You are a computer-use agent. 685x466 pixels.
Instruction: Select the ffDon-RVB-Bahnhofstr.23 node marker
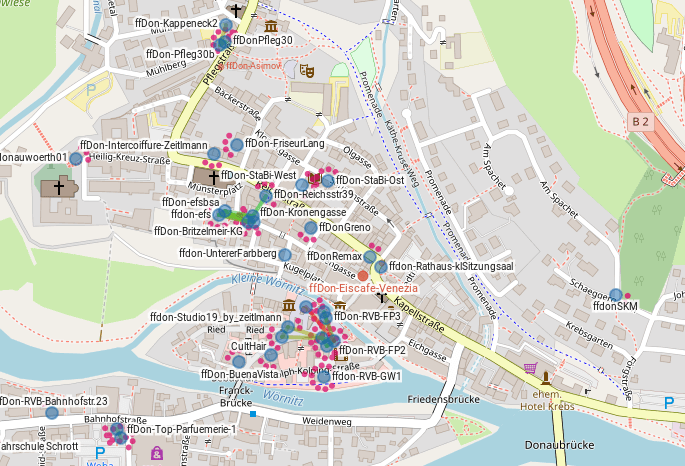(x=52, y=413)
